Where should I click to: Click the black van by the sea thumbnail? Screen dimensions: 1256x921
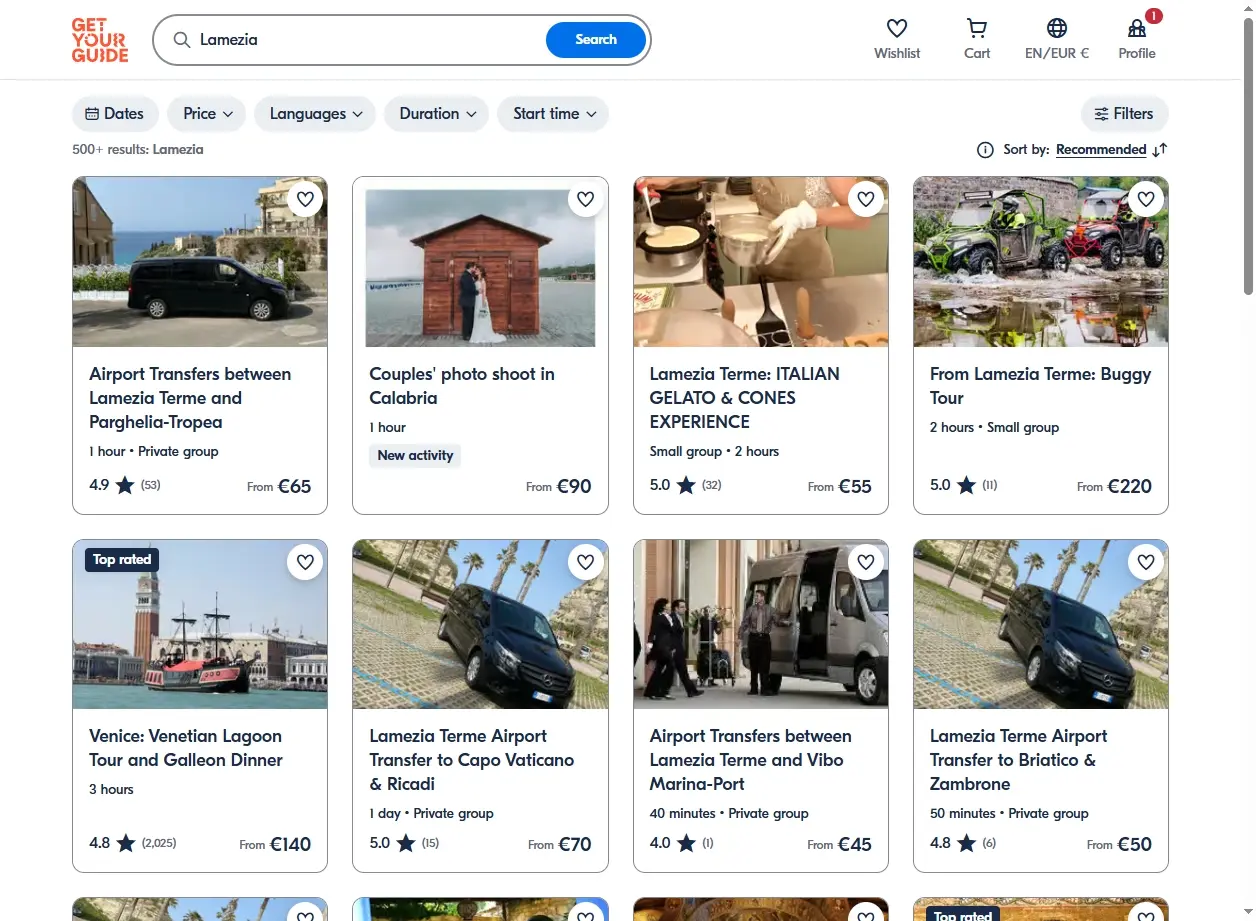[x=200, y=262]
